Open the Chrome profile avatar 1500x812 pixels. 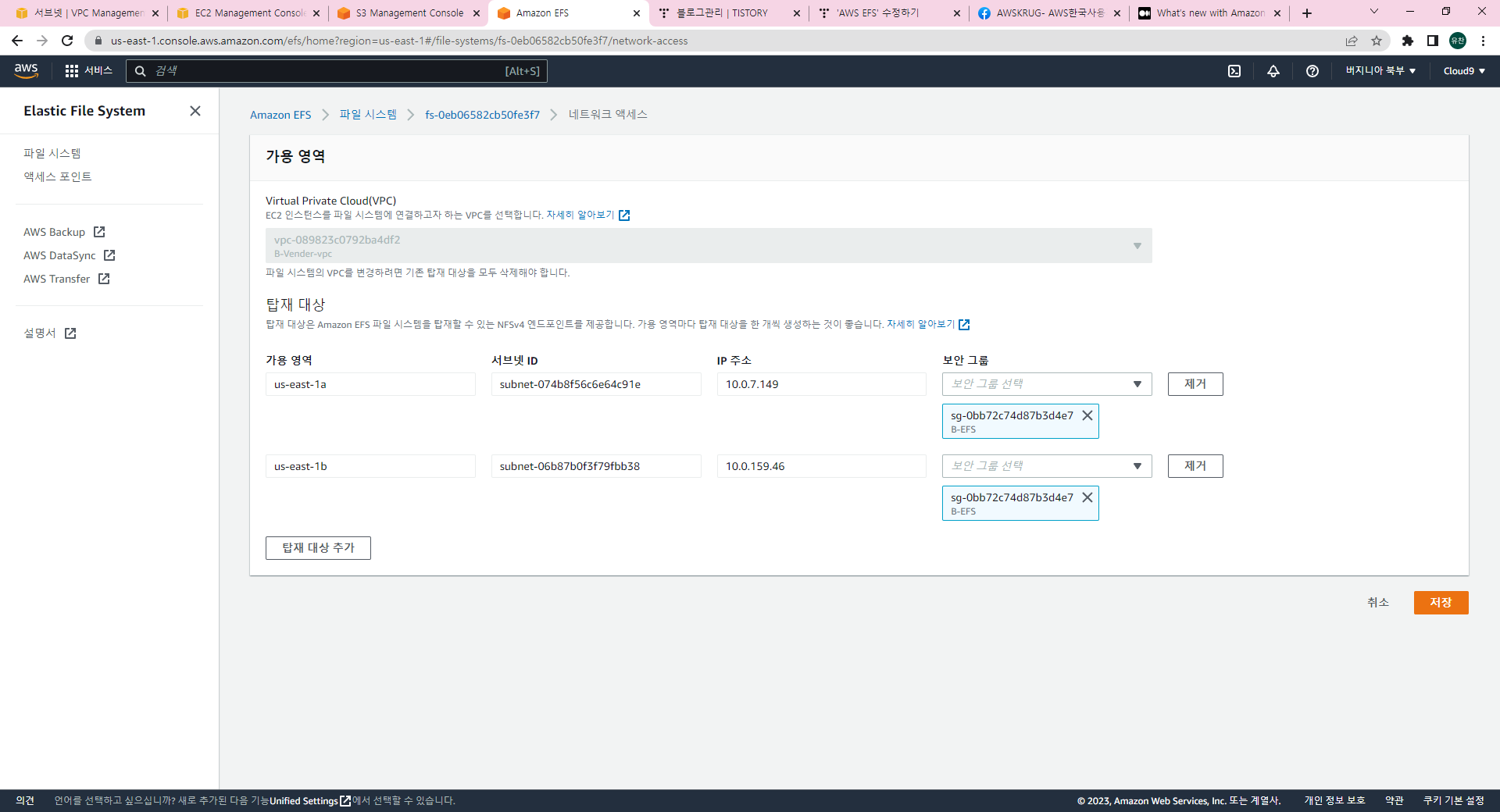(x=1458, y=41)
